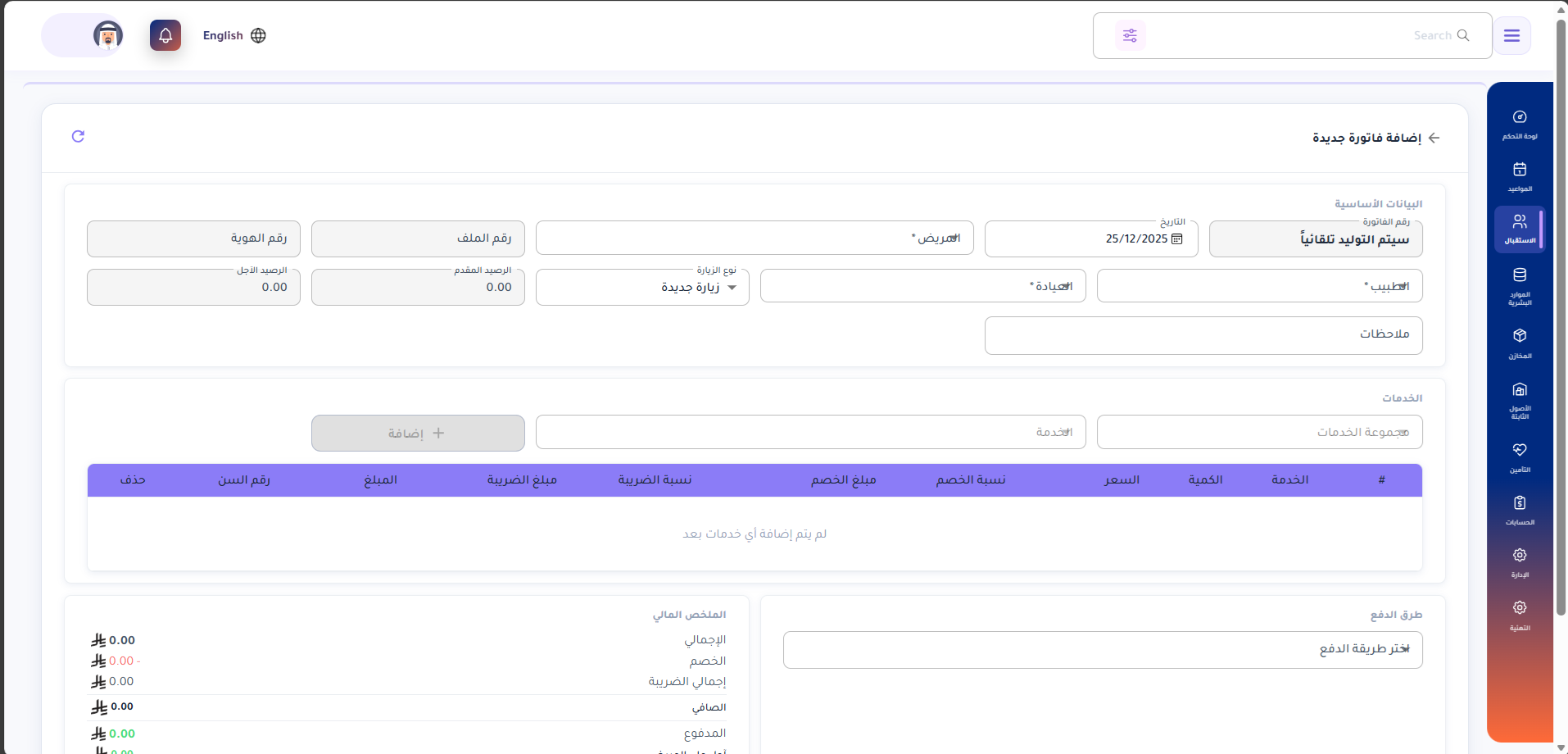Open the search filter settings icon
1568x754 pixels.
1130,35
